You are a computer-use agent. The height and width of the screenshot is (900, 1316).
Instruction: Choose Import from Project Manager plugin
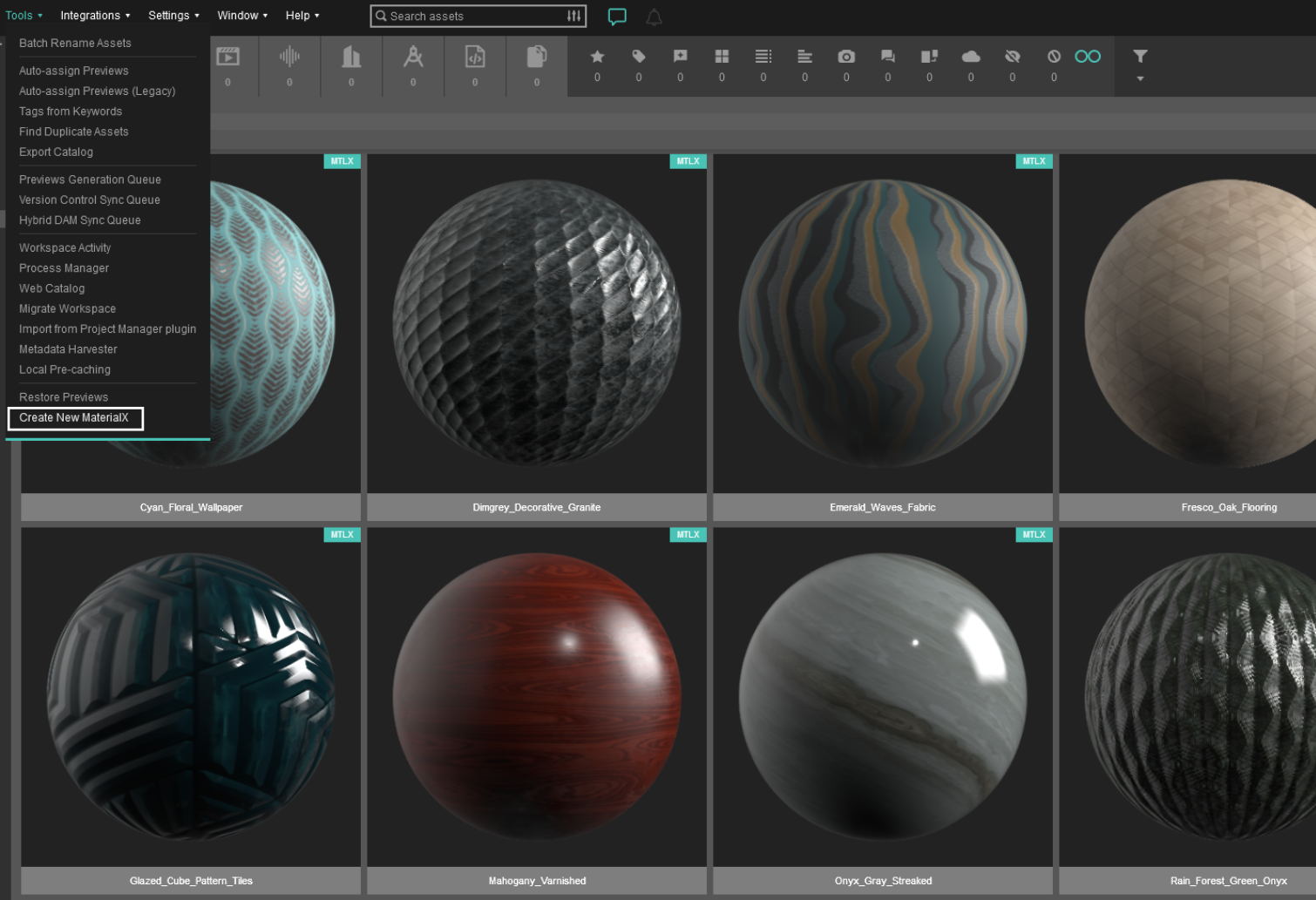[x=107, y=329]
